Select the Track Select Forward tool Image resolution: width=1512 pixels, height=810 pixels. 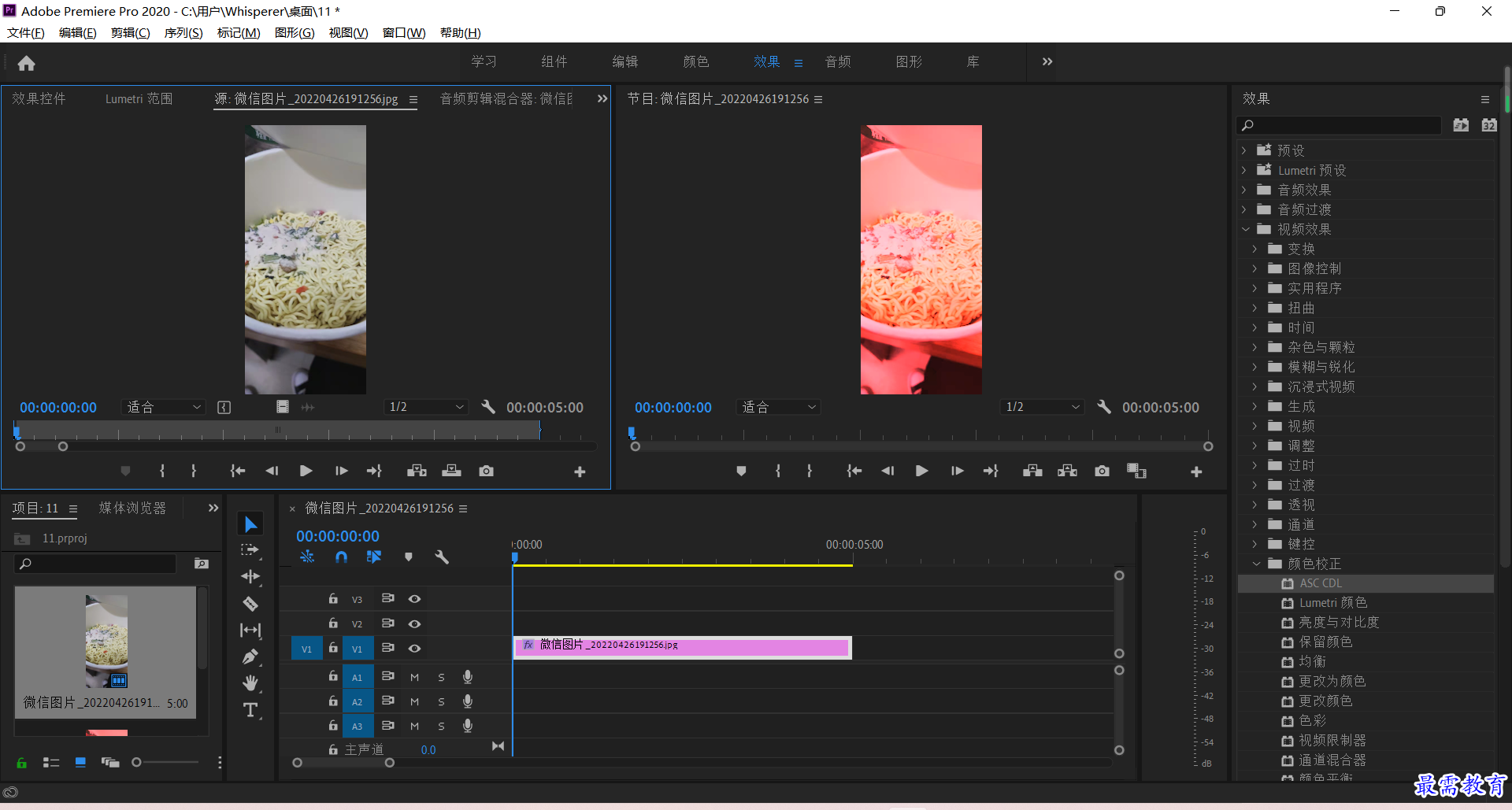pos(250,550)
